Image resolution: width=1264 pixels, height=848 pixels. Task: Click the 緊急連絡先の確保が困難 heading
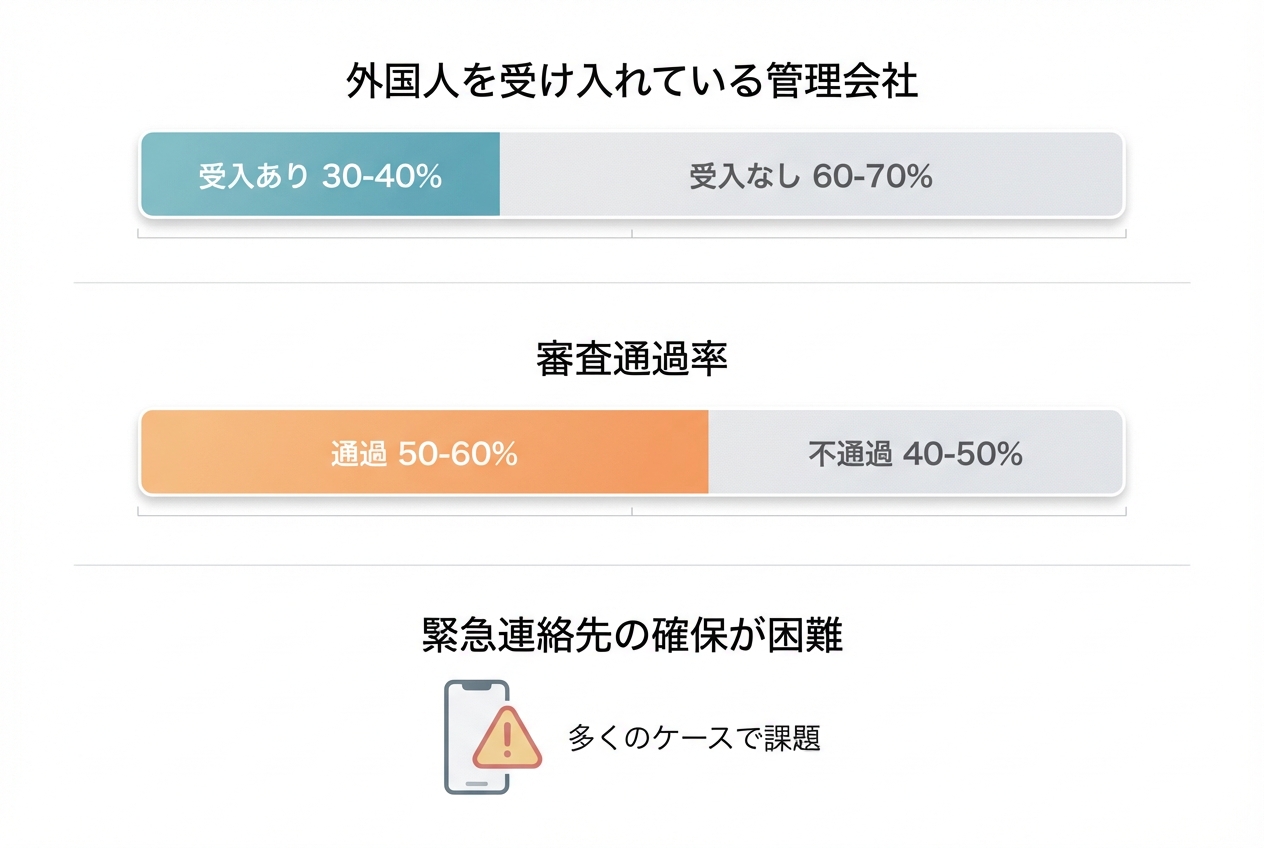pos(632,636)
